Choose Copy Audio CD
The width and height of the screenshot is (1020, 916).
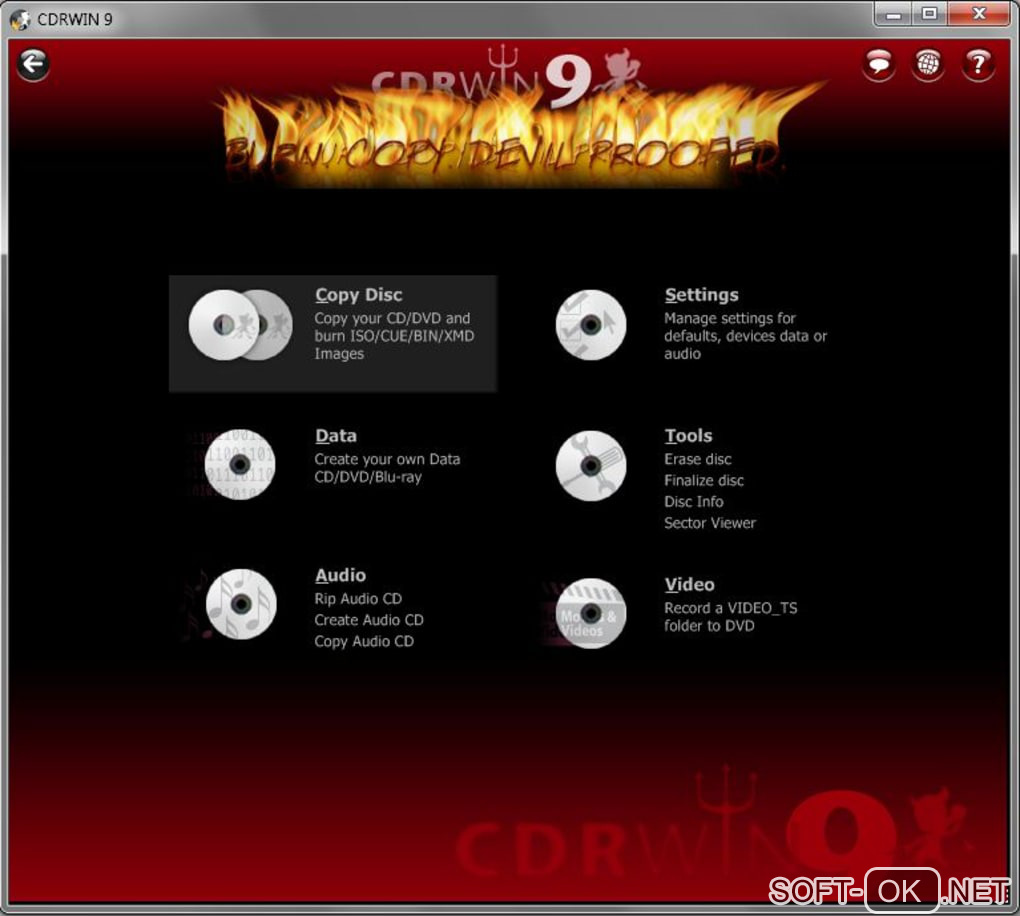tap(364, 641)
